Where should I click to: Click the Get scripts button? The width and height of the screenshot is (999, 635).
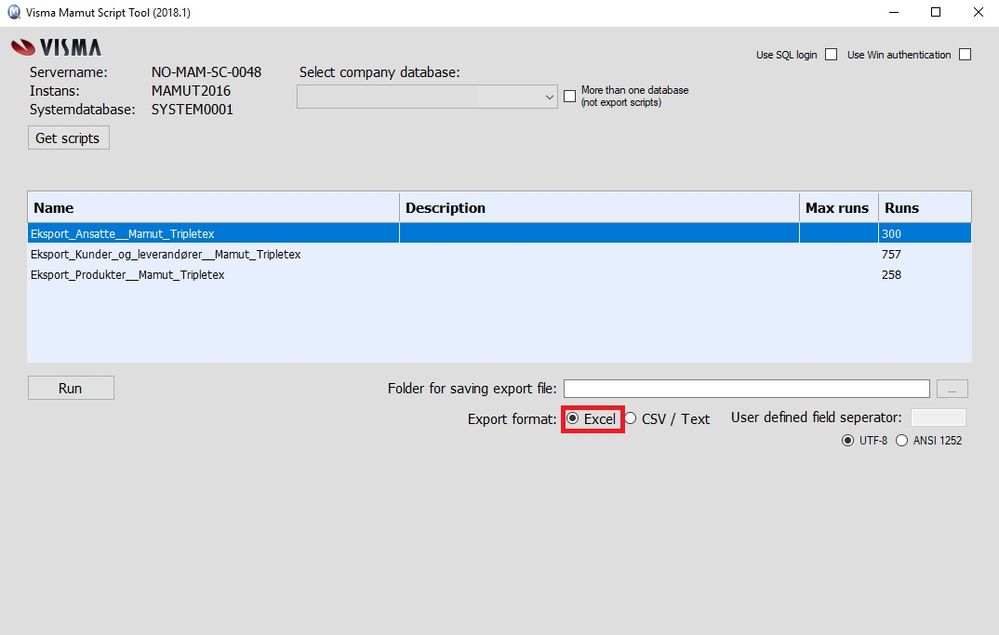point(68,138)
